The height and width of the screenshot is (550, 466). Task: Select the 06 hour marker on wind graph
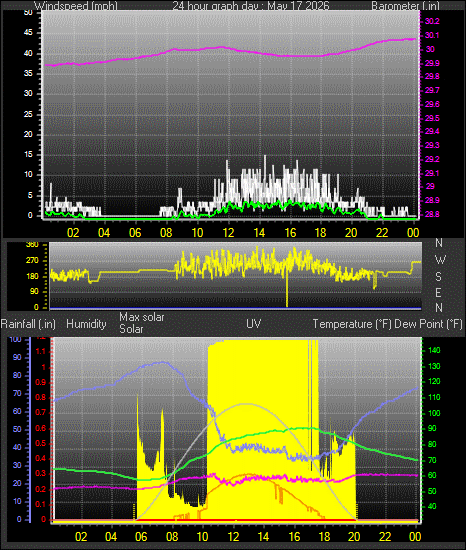pyautogui.click(x=135, y=233)
